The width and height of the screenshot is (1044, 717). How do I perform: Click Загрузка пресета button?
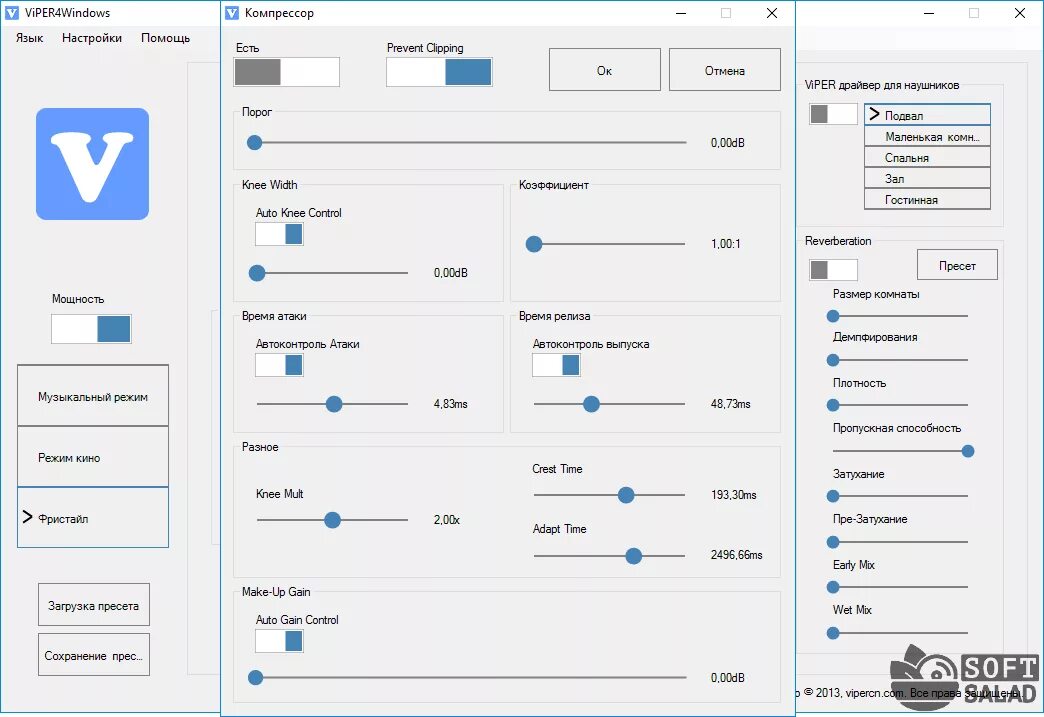tap(94, 605)
